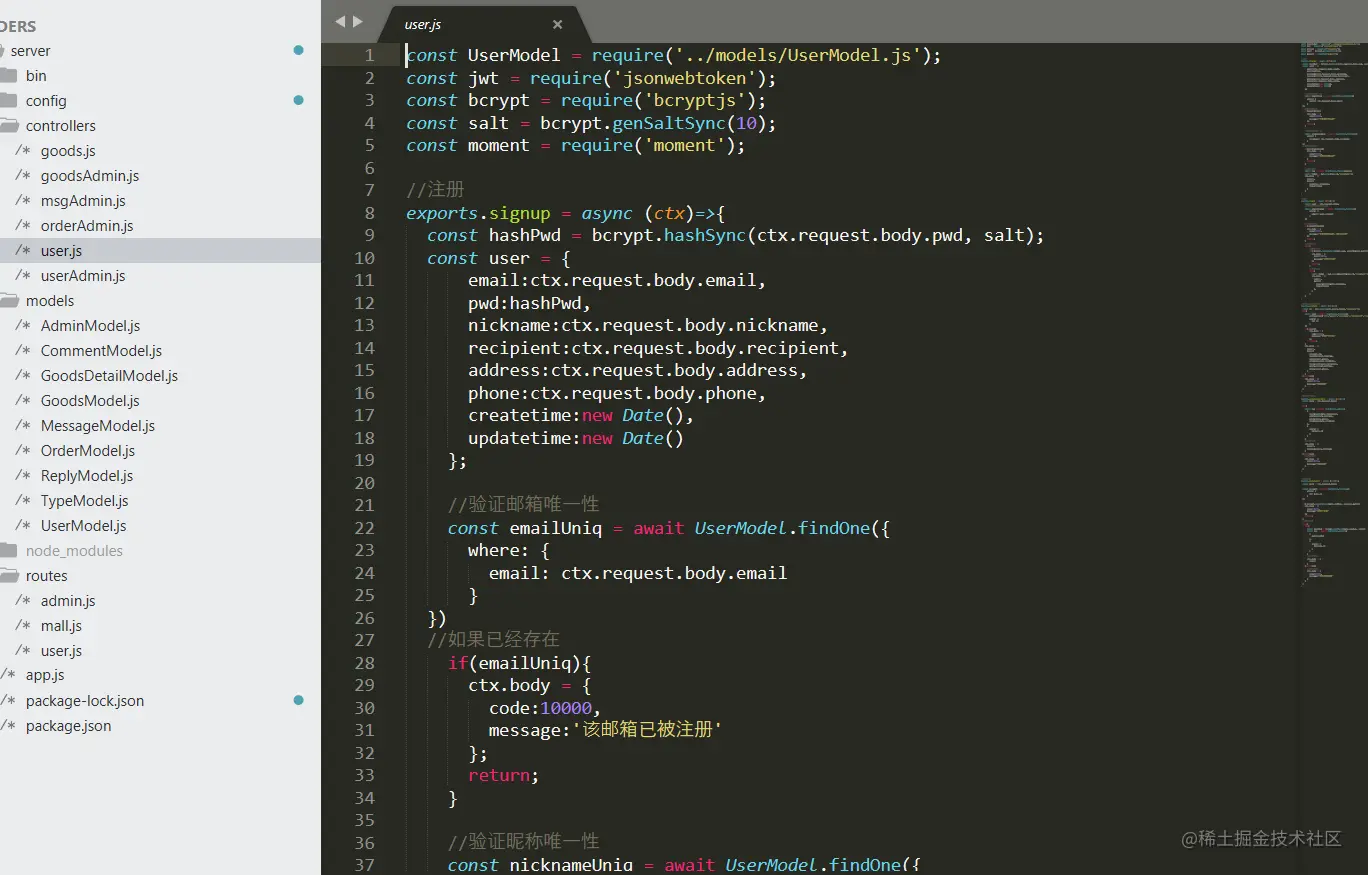Click the file icon beside userAdmin.js
This screenshot has width=1368, height=875.
point(23,276)
